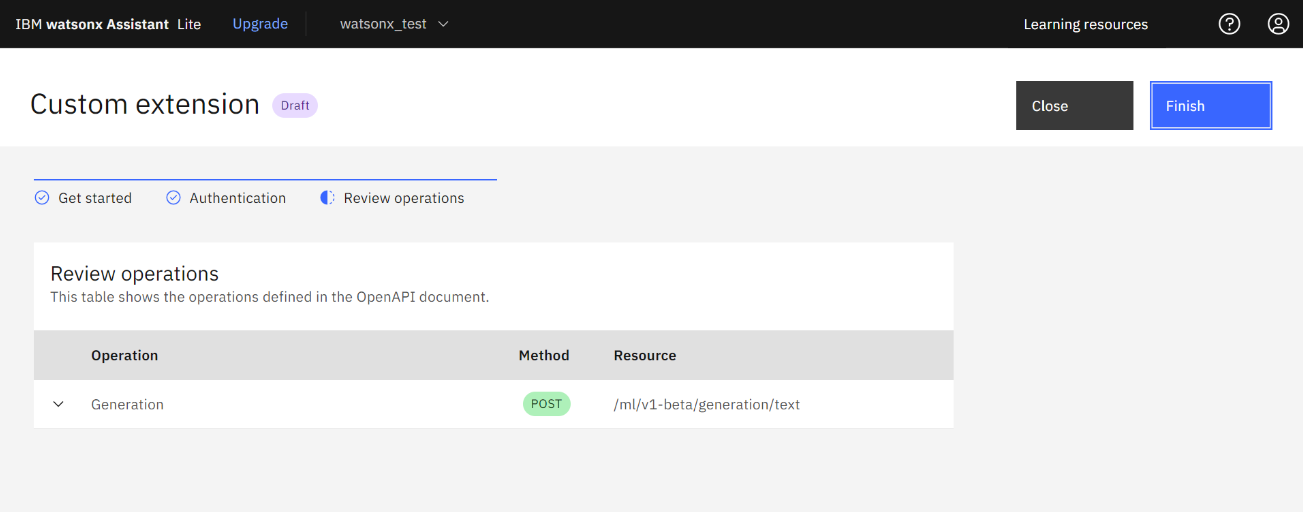This screenshot has width=1303, height=512.
Task: Click the Get started checkmark icon
Action: pyautogui.click(x=42, y=198)
